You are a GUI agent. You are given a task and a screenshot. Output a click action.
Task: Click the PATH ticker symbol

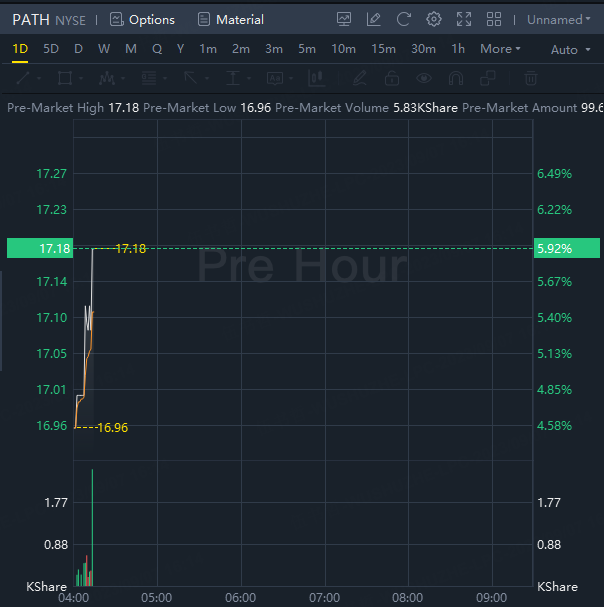click(31, 19)
